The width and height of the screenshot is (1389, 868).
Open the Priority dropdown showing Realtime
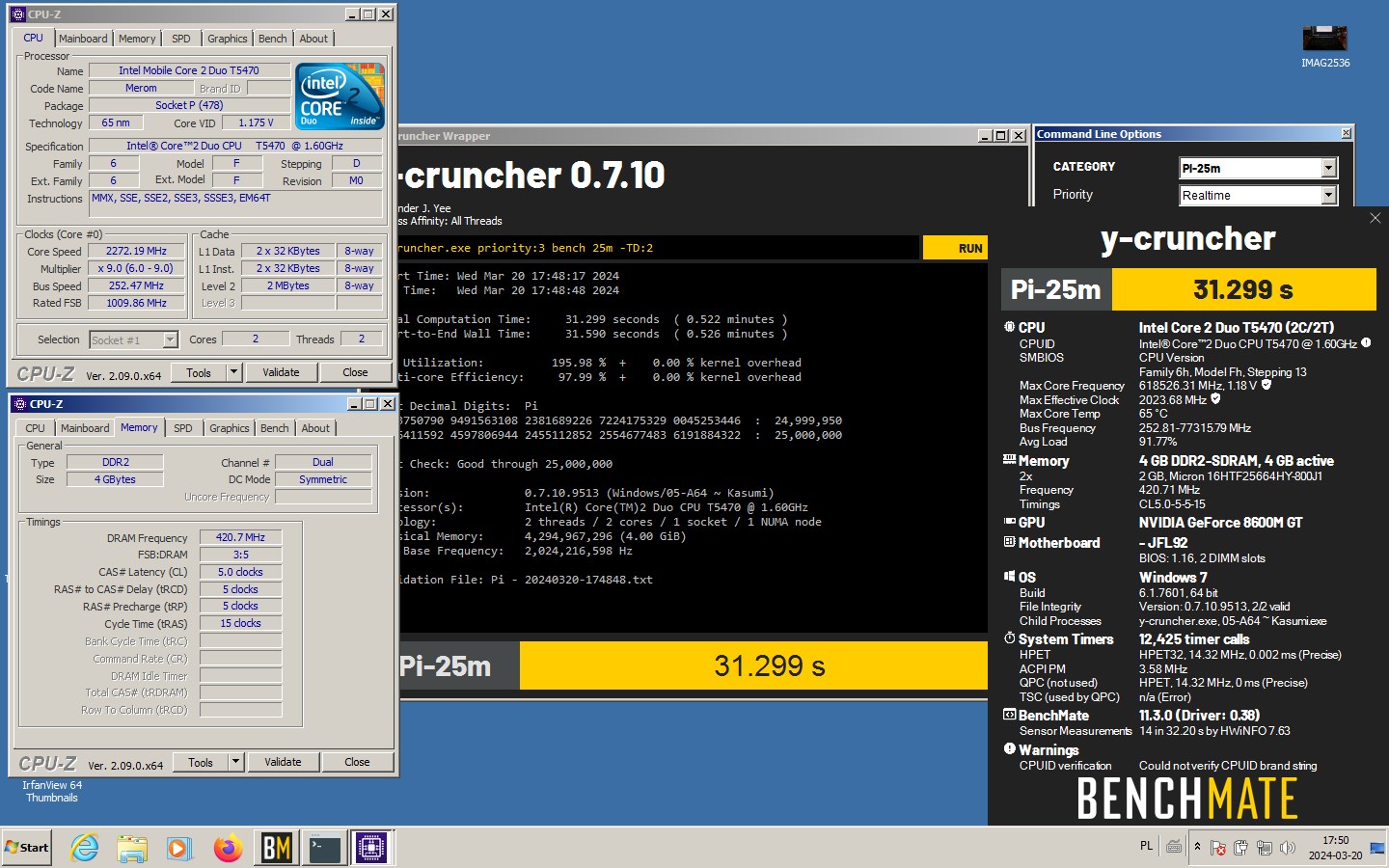pos(1328,195)
